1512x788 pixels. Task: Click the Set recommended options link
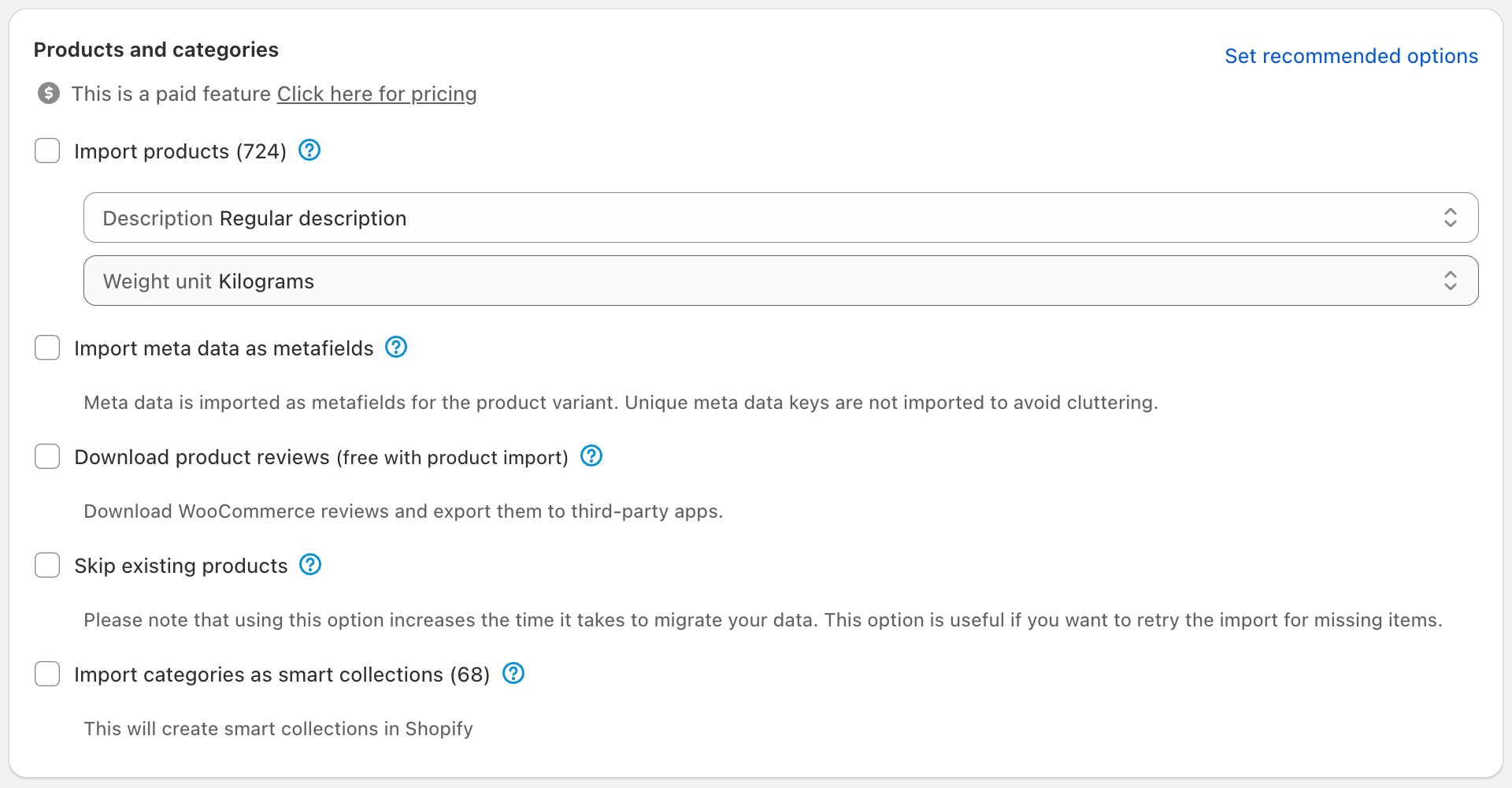(1351, 56)
